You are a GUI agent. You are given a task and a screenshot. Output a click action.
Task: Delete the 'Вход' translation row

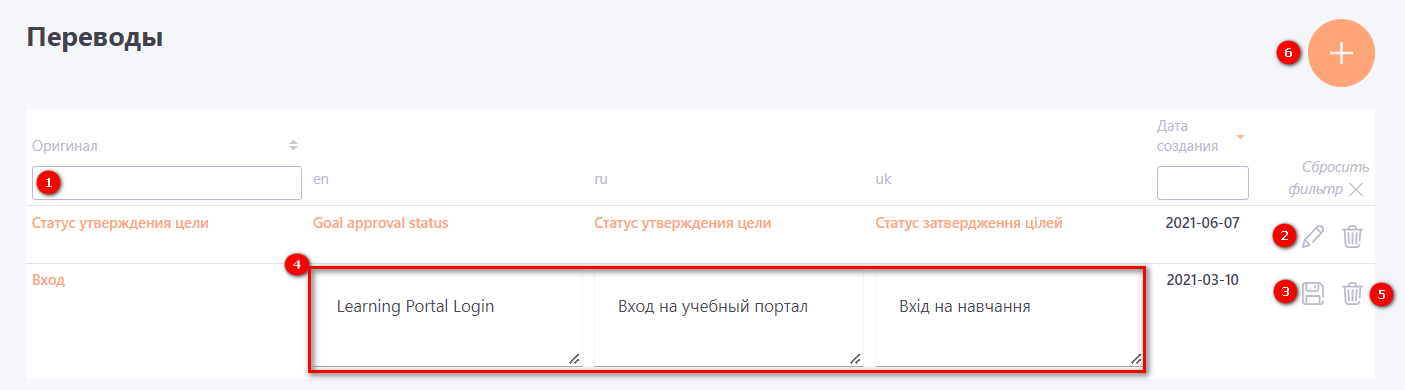(x=1352, y=293)
